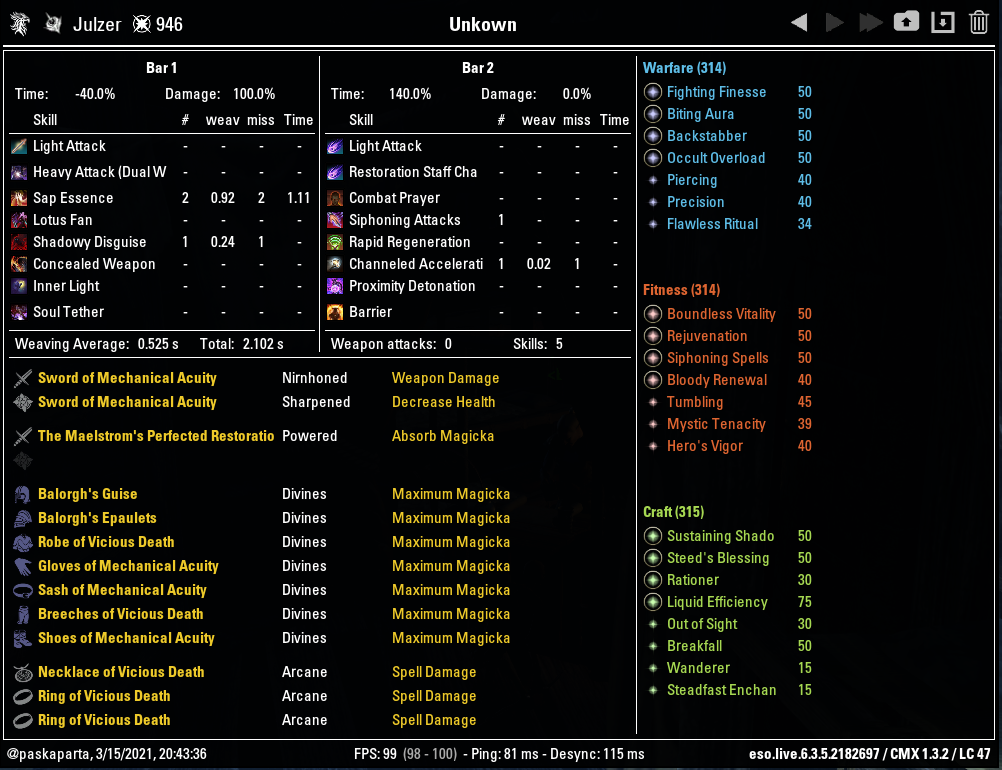Click the Bar 2 header
1002x770 pixels.
point(477,68)
